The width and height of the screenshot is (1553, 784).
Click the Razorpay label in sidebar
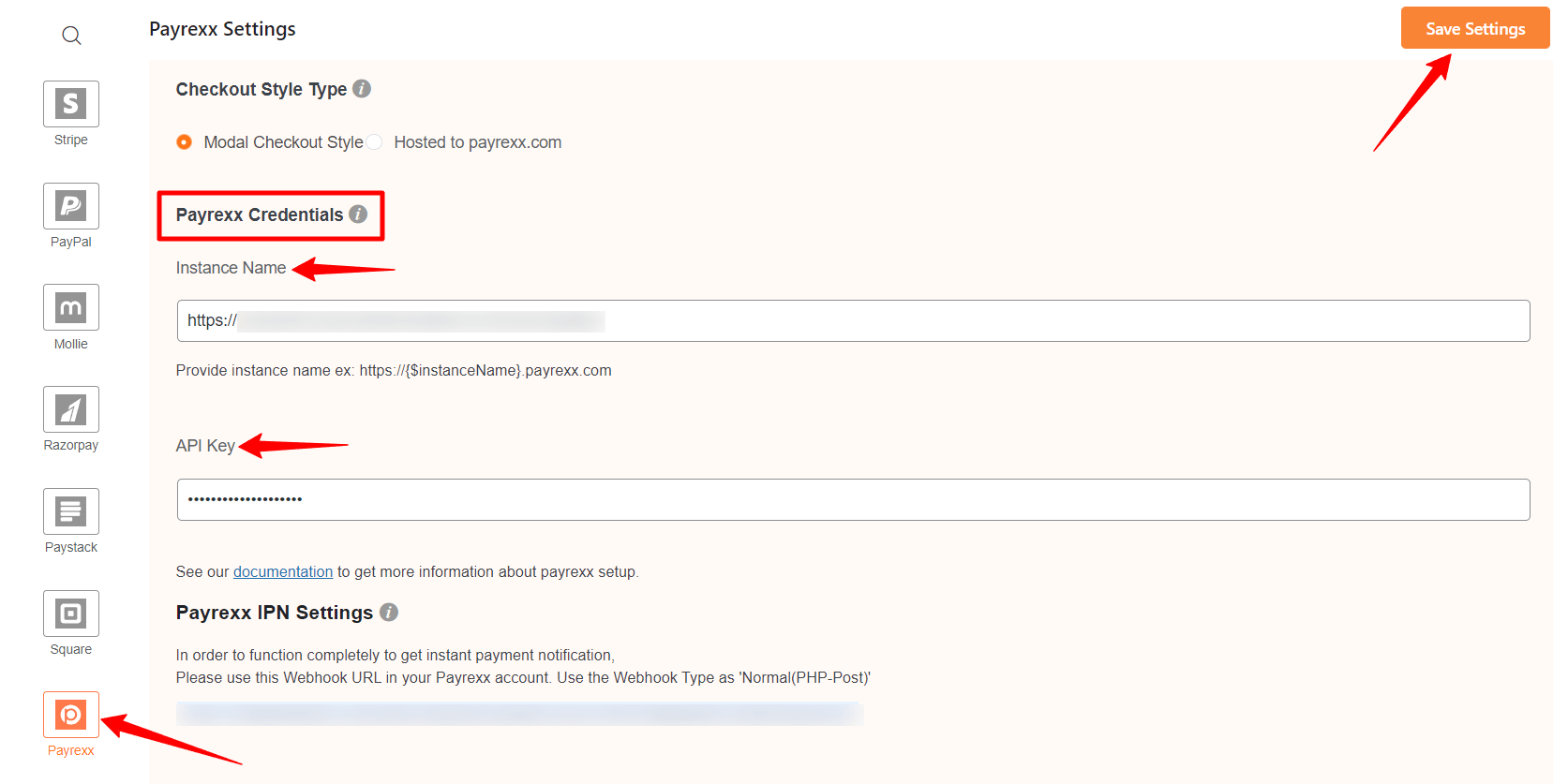(71, 445)
